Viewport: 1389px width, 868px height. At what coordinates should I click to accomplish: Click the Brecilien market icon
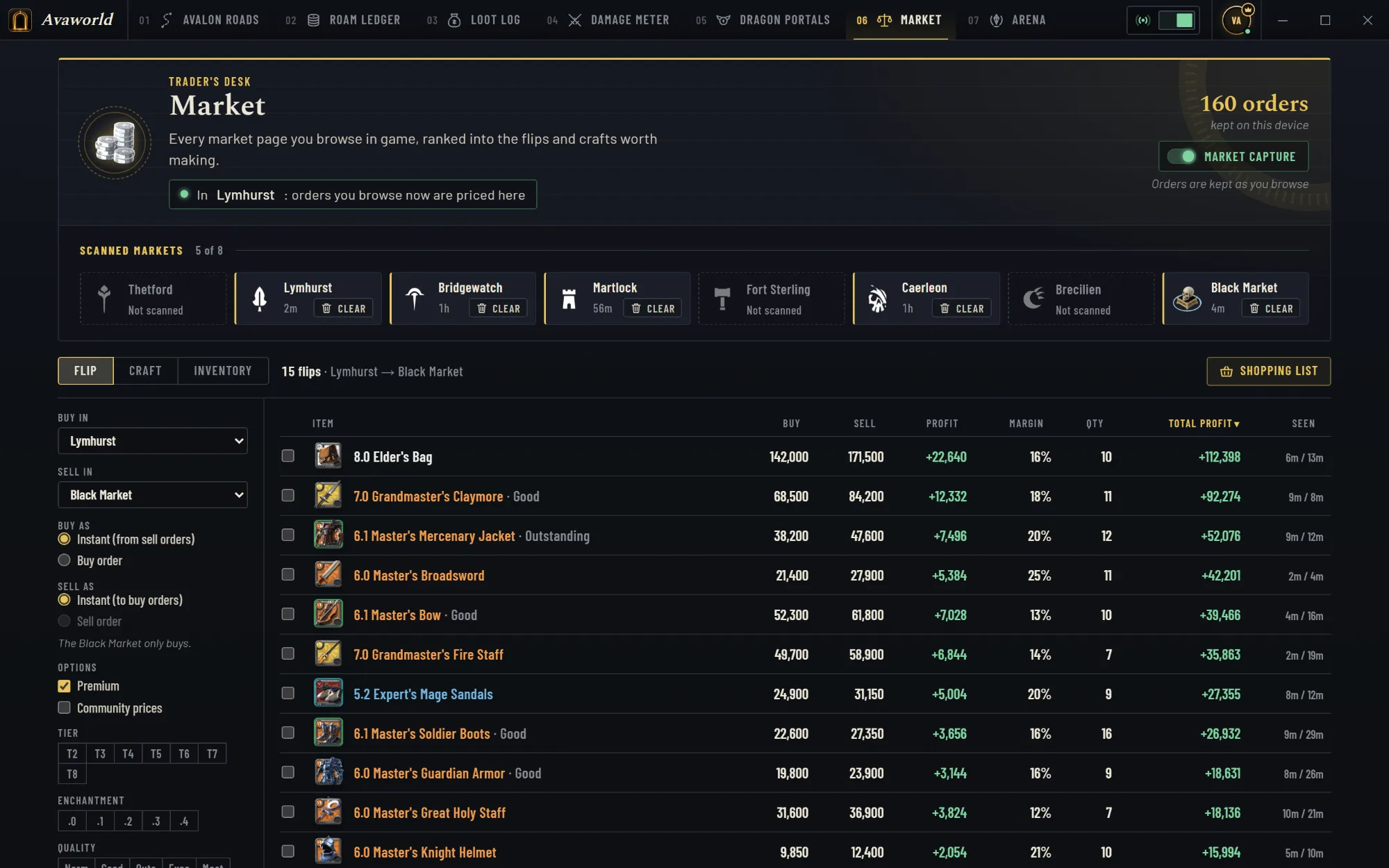tap(1033, 299)
